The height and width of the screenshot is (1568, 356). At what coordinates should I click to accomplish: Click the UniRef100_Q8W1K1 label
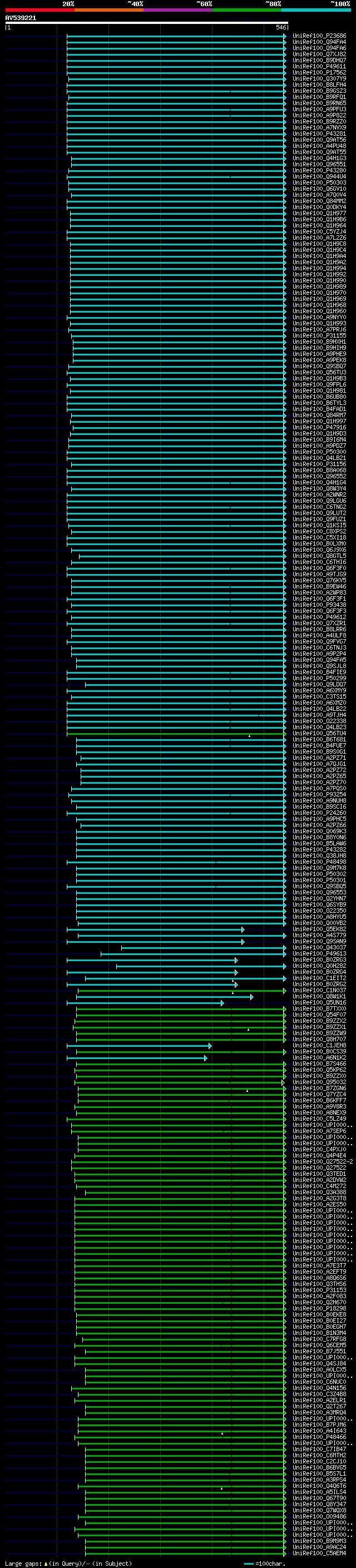click(x=319, y=996)
